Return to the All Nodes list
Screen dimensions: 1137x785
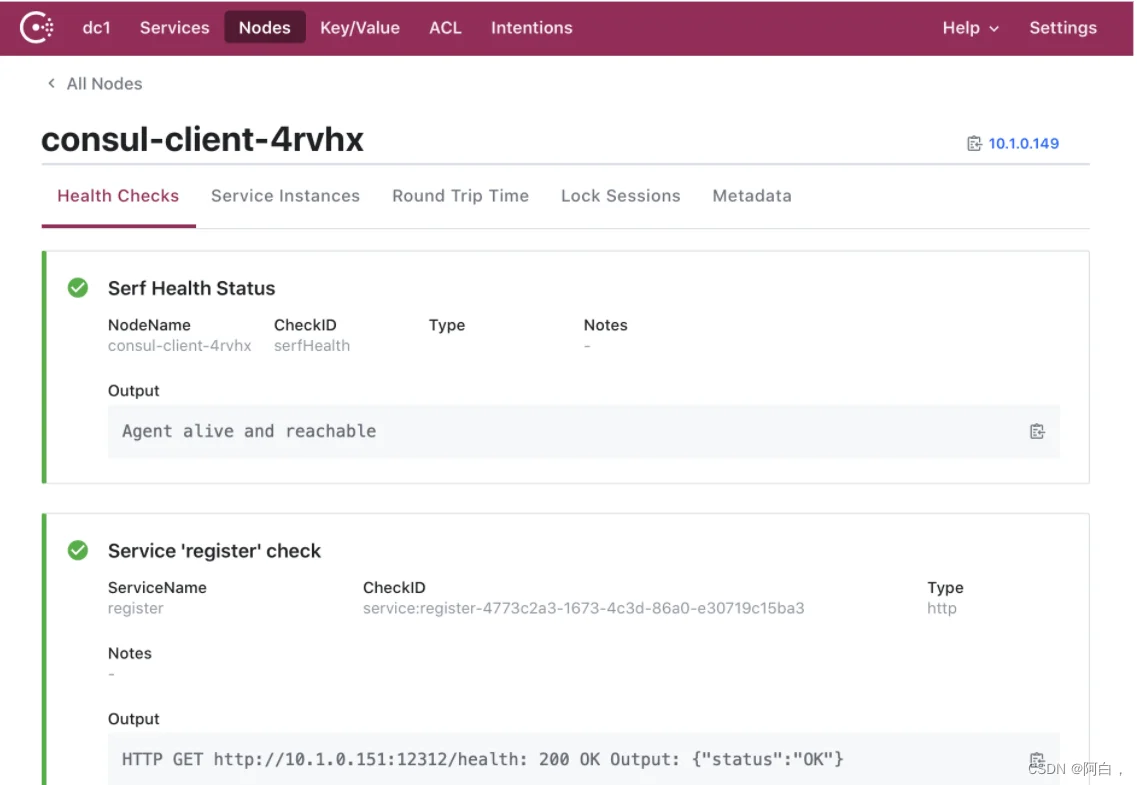(104, 84)
